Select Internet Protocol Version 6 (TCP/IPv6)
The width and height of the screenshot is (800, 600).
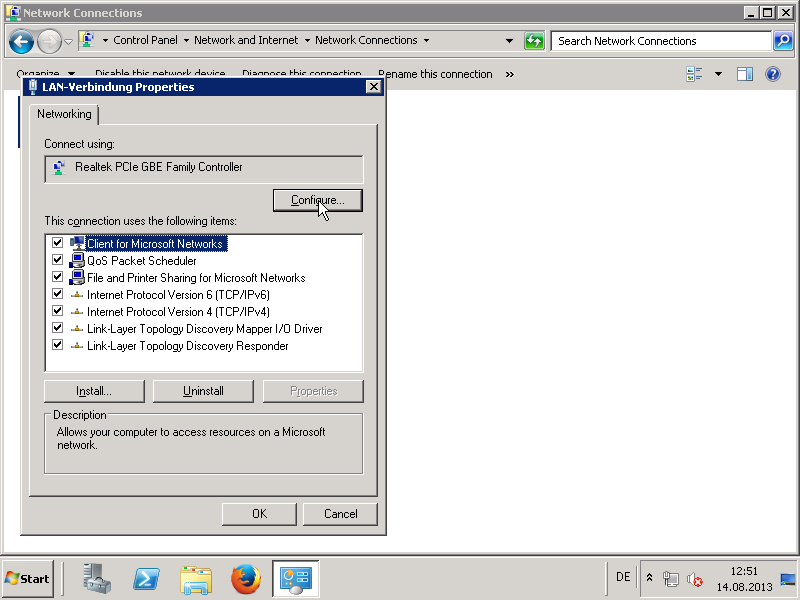(178, 294)
